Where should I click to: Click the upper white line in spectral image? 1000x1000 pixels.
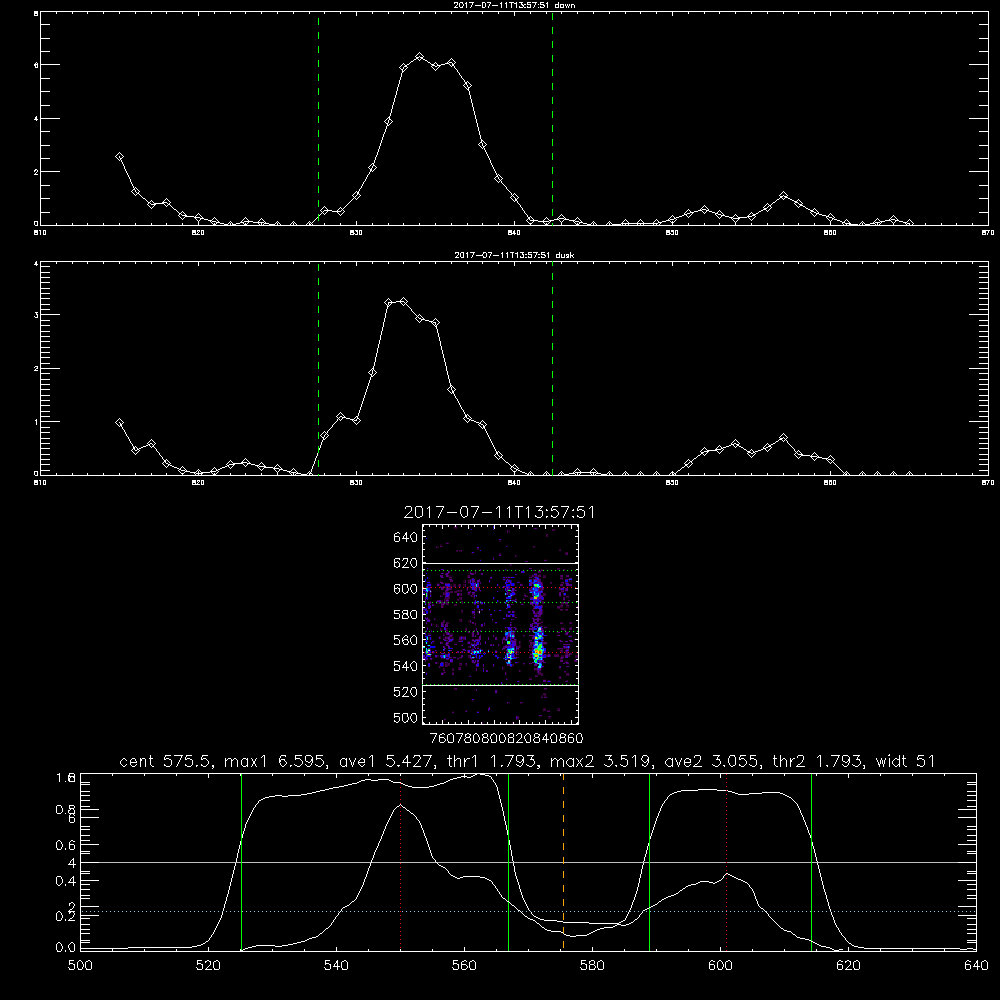500,563
